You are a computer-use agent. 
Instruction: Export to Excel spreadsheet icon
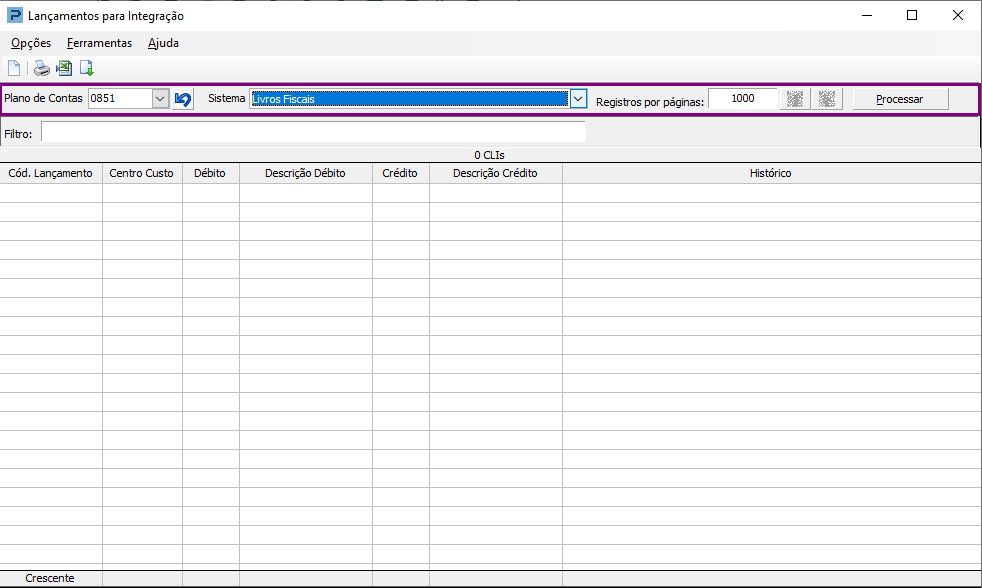click(64, 68)
